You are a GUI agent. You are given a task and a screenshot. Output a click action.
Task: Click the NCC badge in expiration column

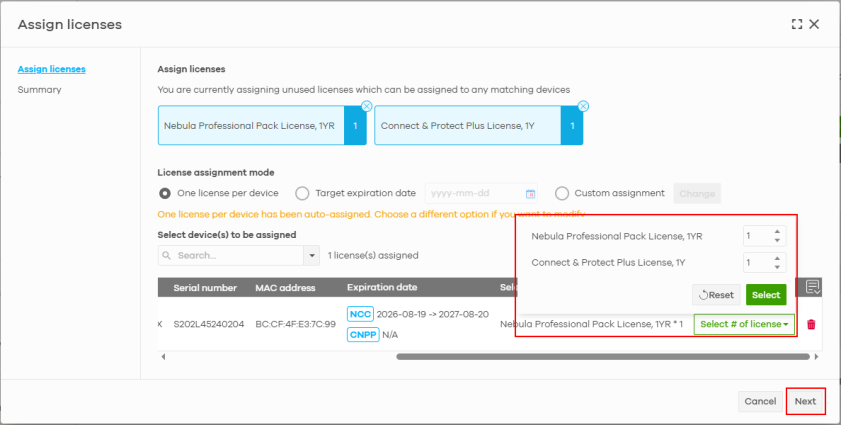tap(360, 314)
